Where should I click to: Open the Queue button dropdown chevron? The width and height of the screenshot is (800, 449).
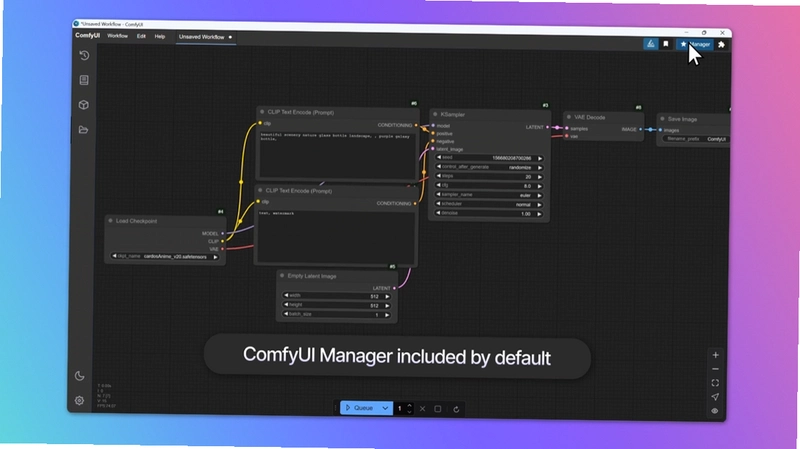click(385, 408)
